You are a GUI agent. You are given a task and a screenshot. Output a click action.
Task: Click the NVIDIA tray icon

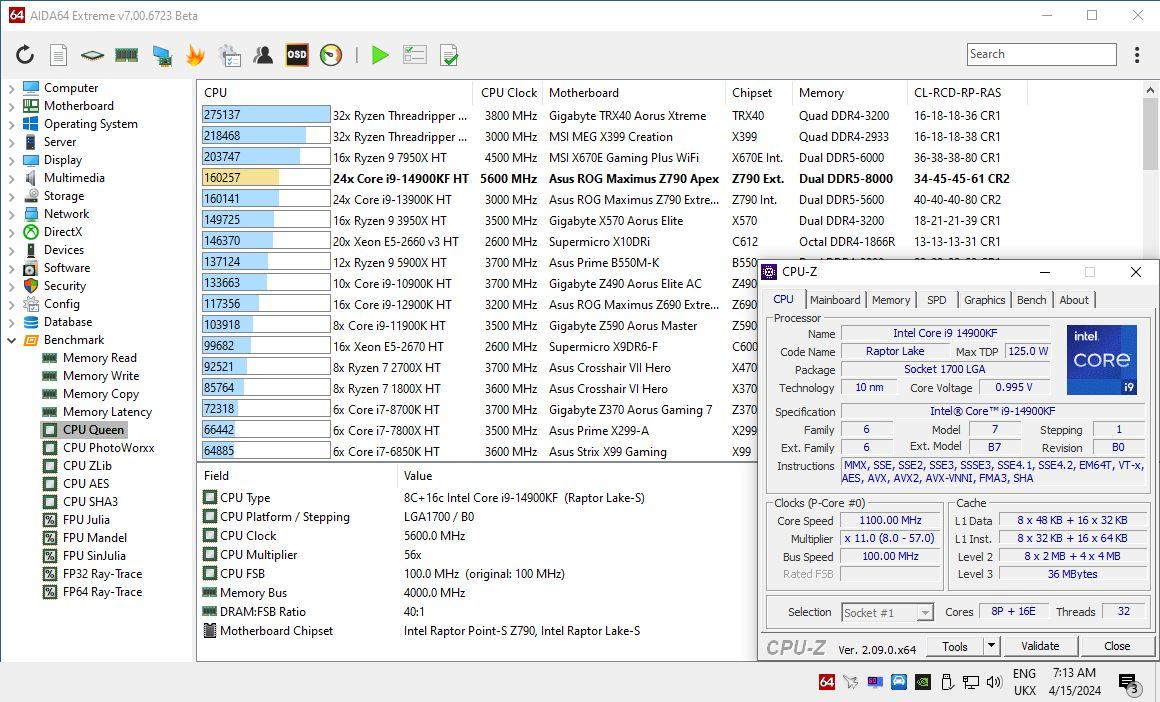[923, 682]
